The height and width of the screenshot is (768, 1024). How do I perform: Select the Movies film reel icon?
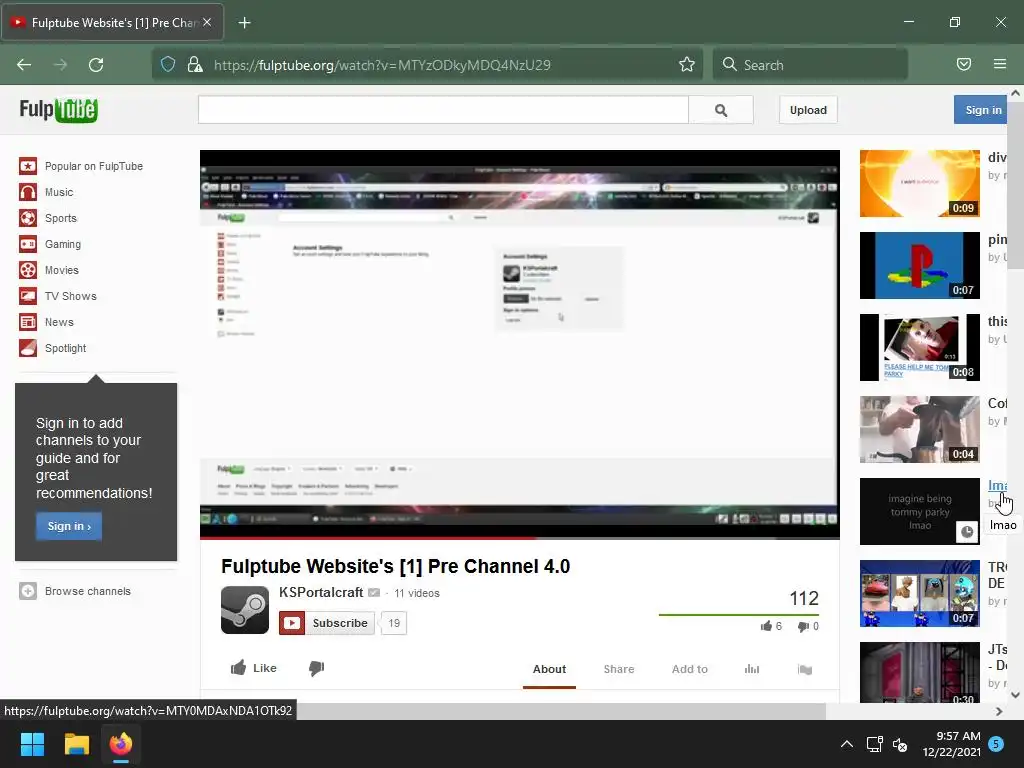[x=28, y=270]
